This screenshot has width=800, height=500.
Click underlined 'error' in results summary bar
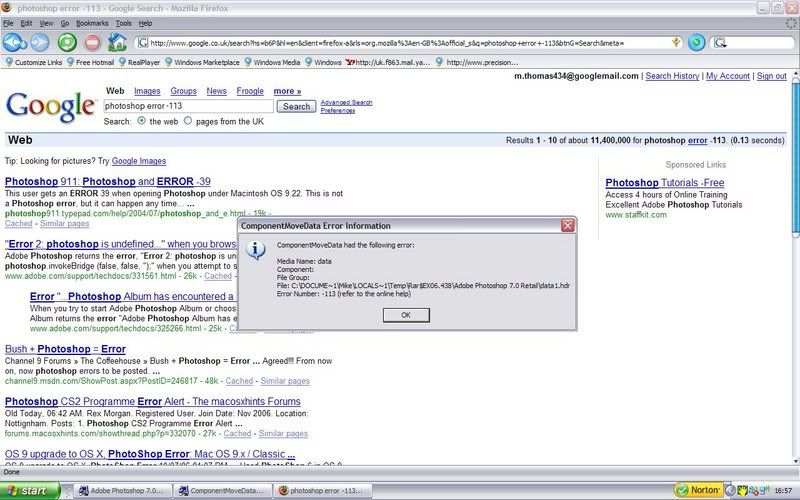point(697,140)
